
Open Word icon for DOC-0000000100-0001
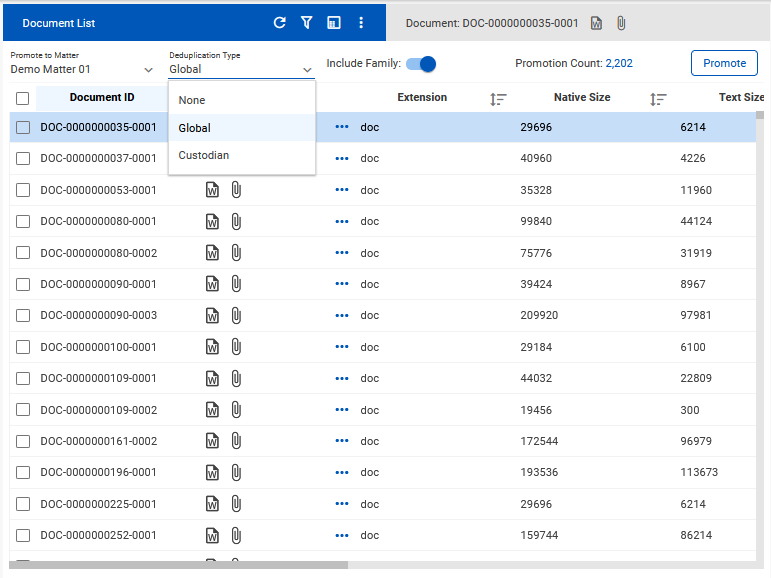click(x=212, y=347)
